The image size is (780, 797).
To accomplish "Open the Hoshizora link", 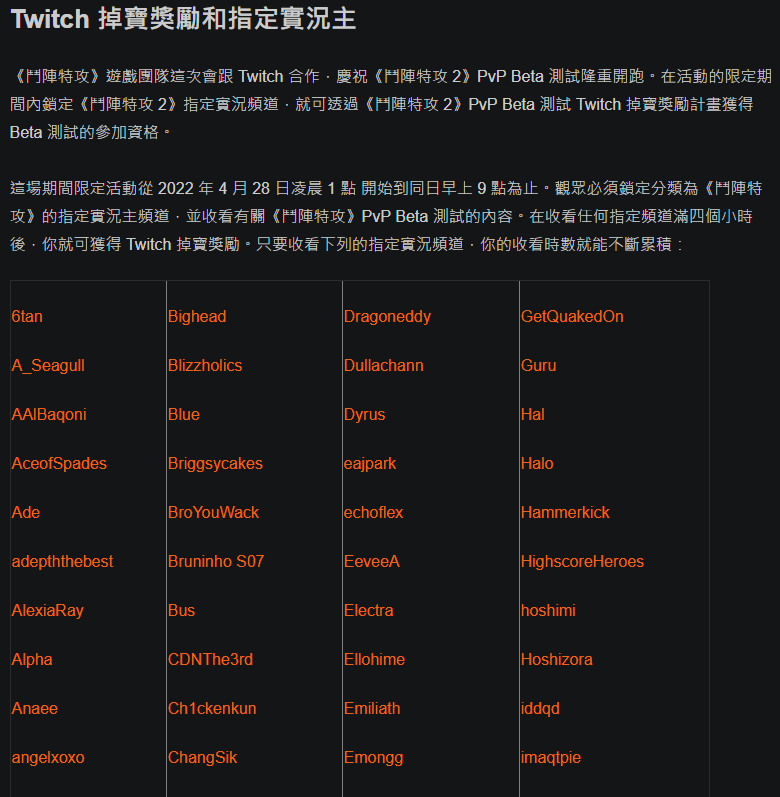I will pyautogui.click(x=556, y=659).
